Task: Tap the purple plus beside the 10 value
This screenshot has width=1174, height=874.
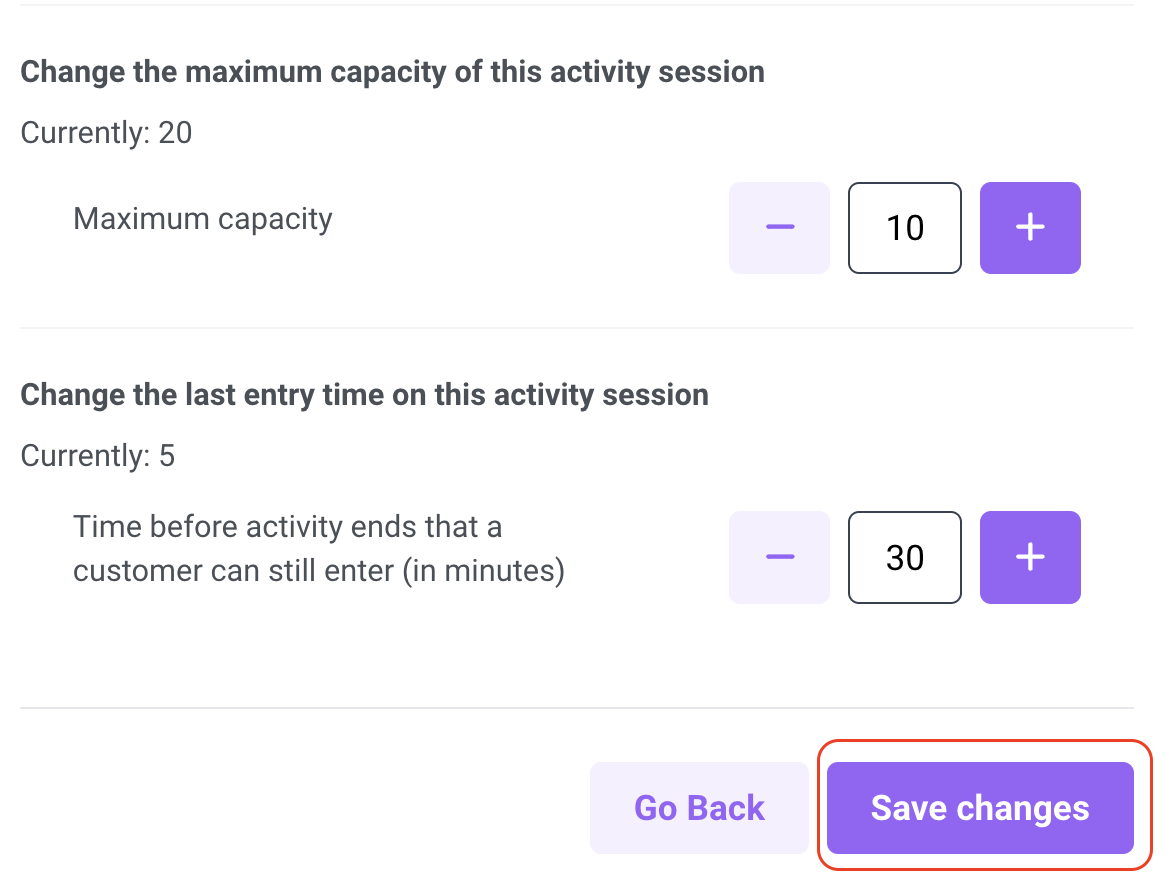Action: pyautogui.click(x=1030, y=228)
